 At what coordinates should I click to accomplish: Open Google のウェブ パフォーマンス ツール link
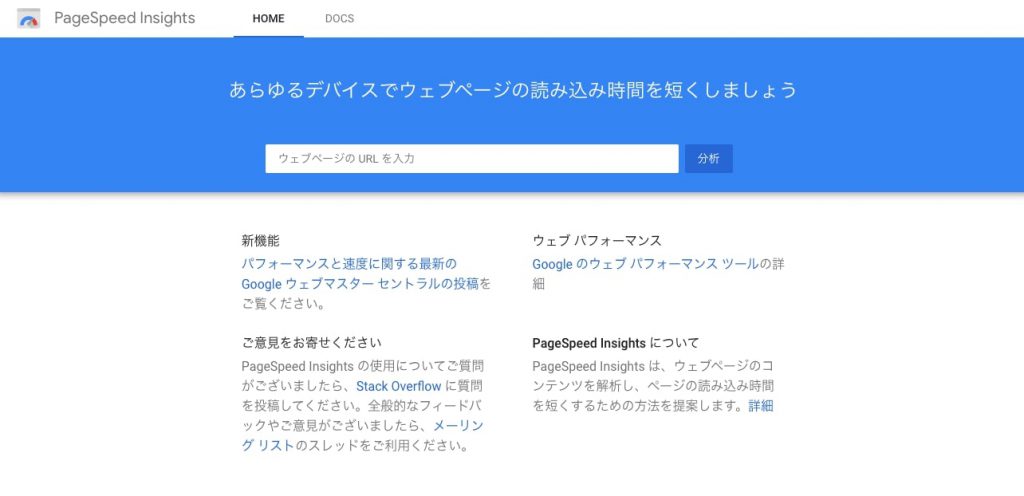[x=645, y=264]
